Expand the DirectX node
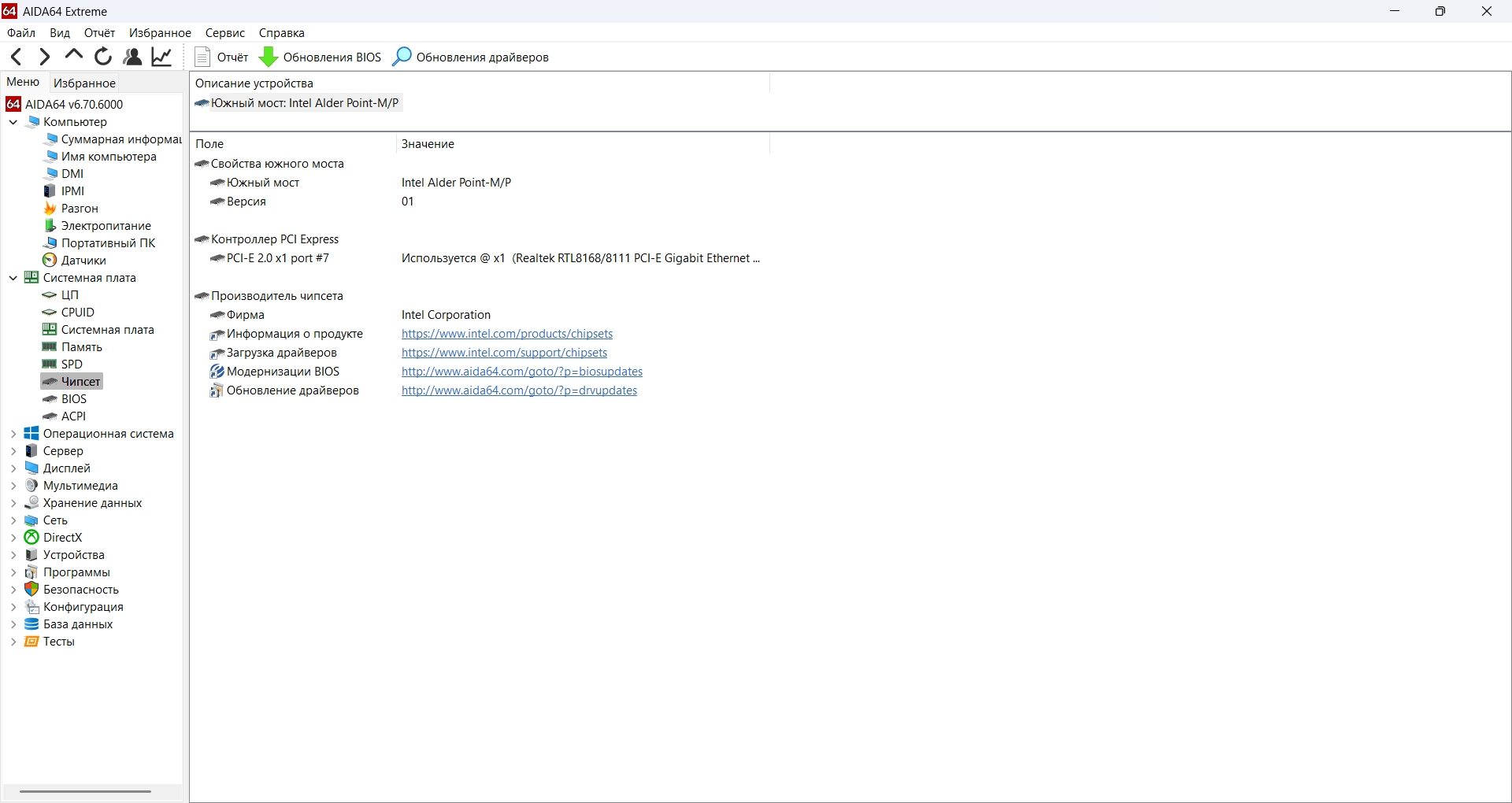This screenshot has height=803, width=1512. point(13,538)
